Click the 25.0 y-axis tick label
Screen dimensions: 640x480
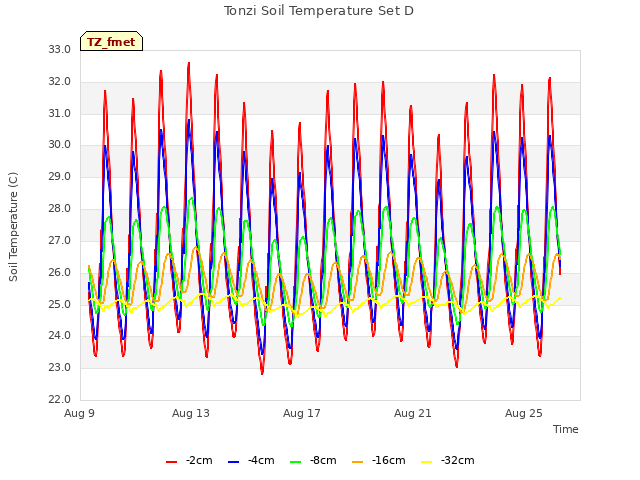tap(60, 304)
